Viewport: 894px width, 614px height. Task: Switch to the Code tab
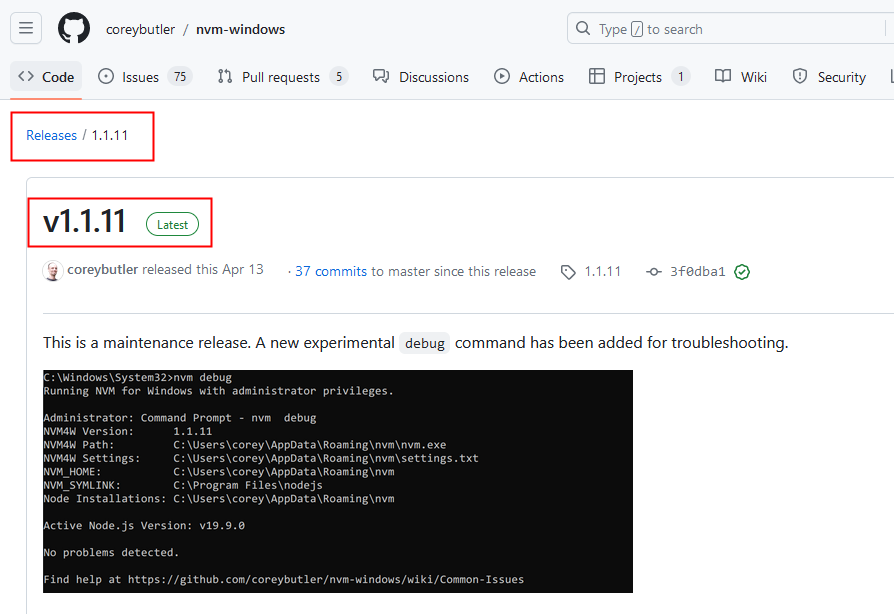pos(46,76)
